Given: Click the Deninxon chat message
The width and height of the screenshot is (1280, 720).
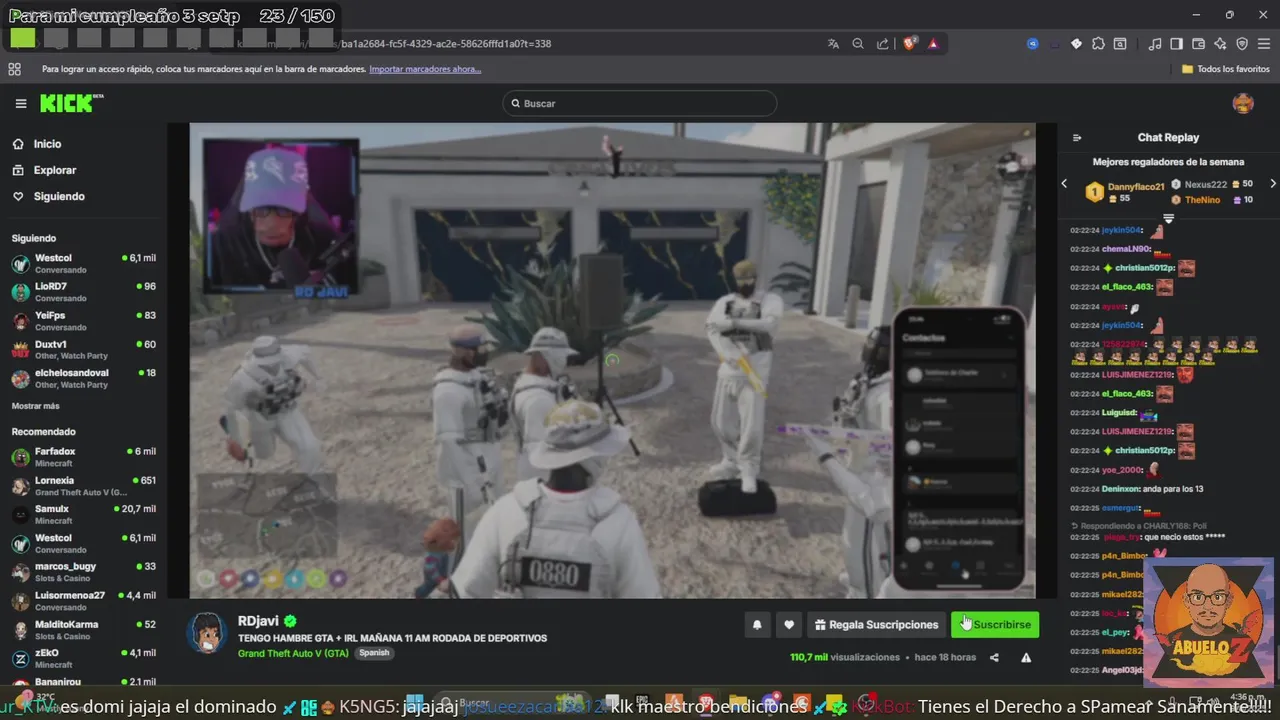Looking at the screenshot, I should click(x=1137, y=489).
